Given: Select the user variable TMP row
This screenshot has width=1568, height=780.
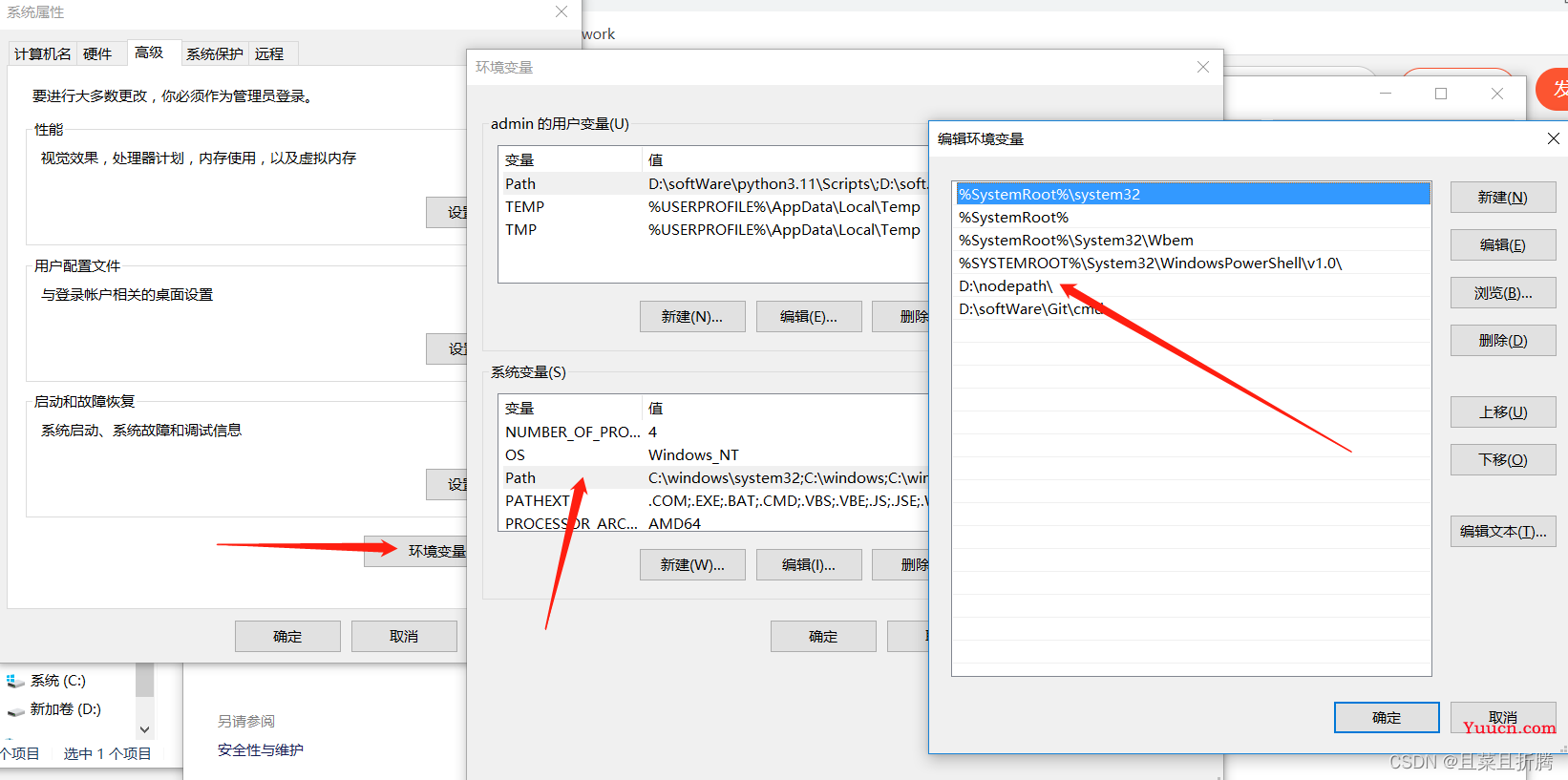Looking at the screenshot, I should 713,229.
